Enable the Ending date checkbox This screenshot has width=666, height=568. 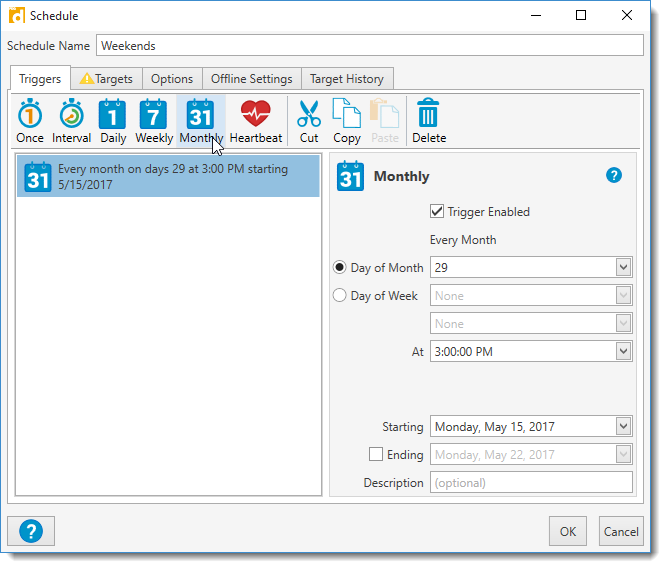click(x=376, y=454)
